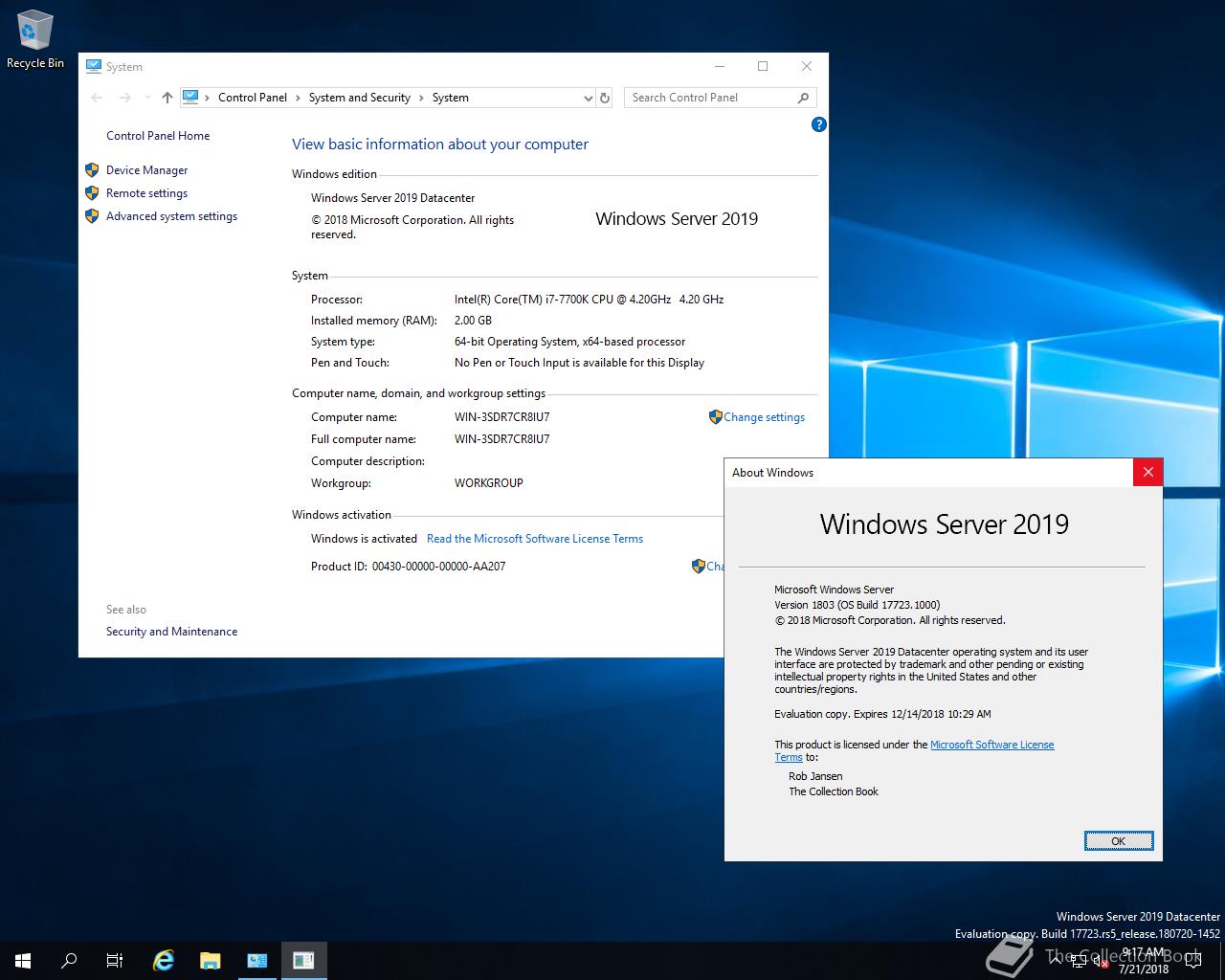Image resolution: width=1225 pixels, height=980 pixels.
Task: Open File Explorer from taskbar
Action: click(x=210, y=960)
